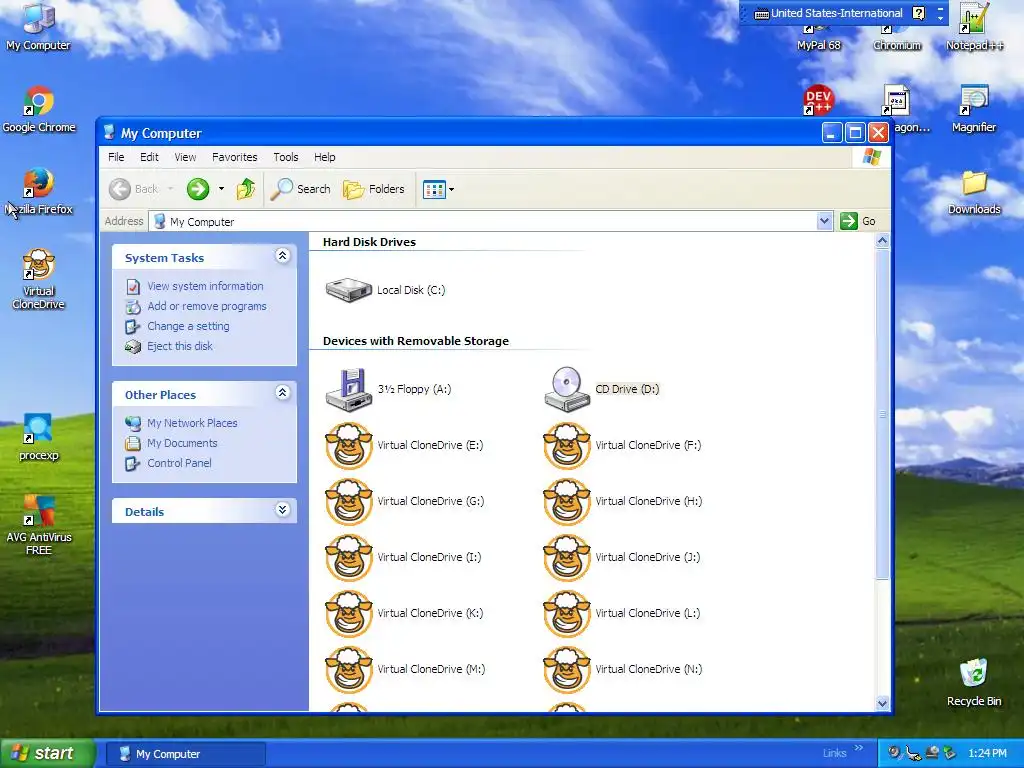This screenshot has width=1024, height=768.
Task: Select Virtual CloneDrive (M:) sheep icon
Action: click(x=349, y=669)
